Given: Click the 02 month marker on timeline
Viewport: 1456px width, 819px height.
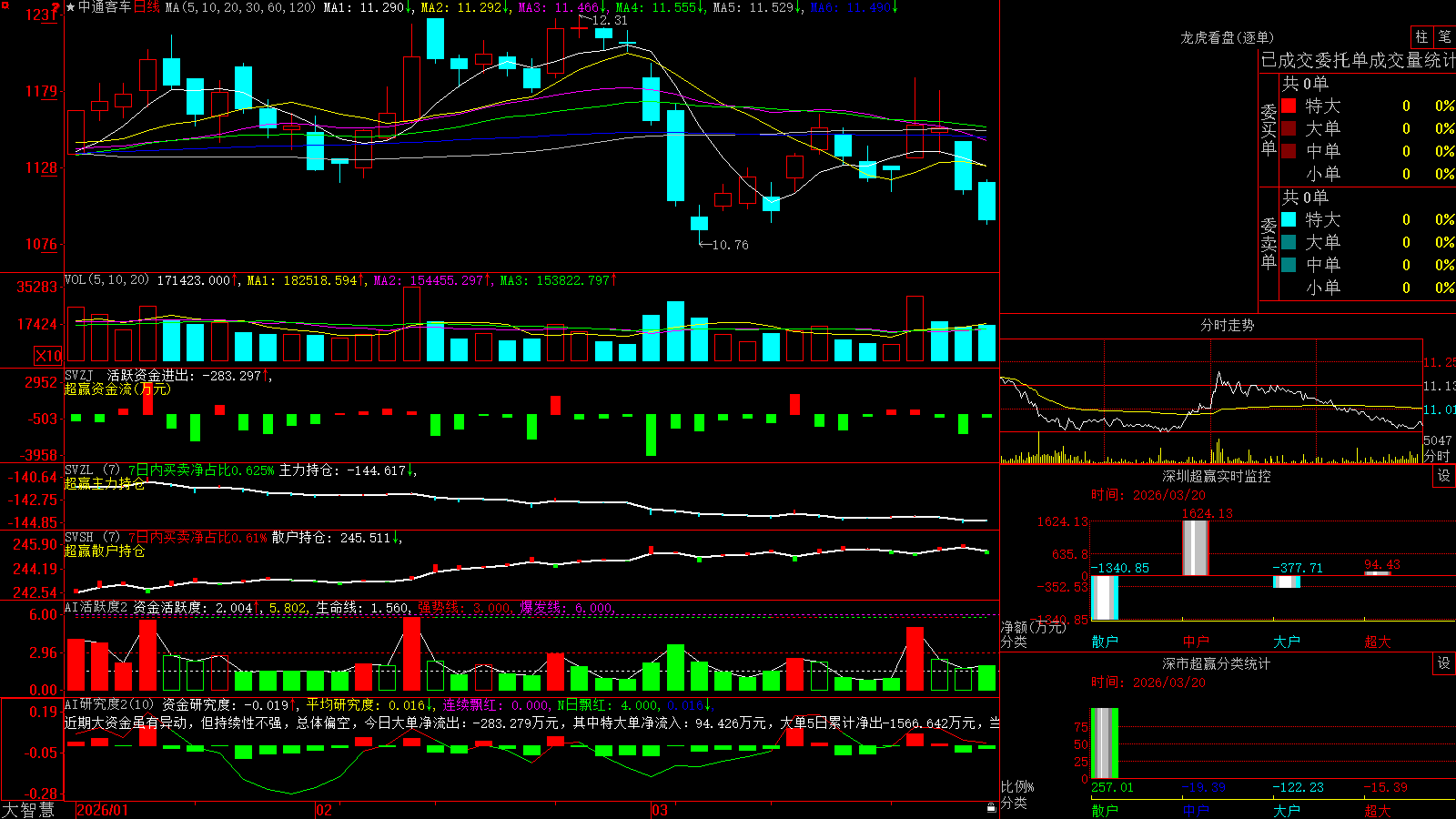Looking at the screenshot, I should pyautogui.click(x=324, y=810).
